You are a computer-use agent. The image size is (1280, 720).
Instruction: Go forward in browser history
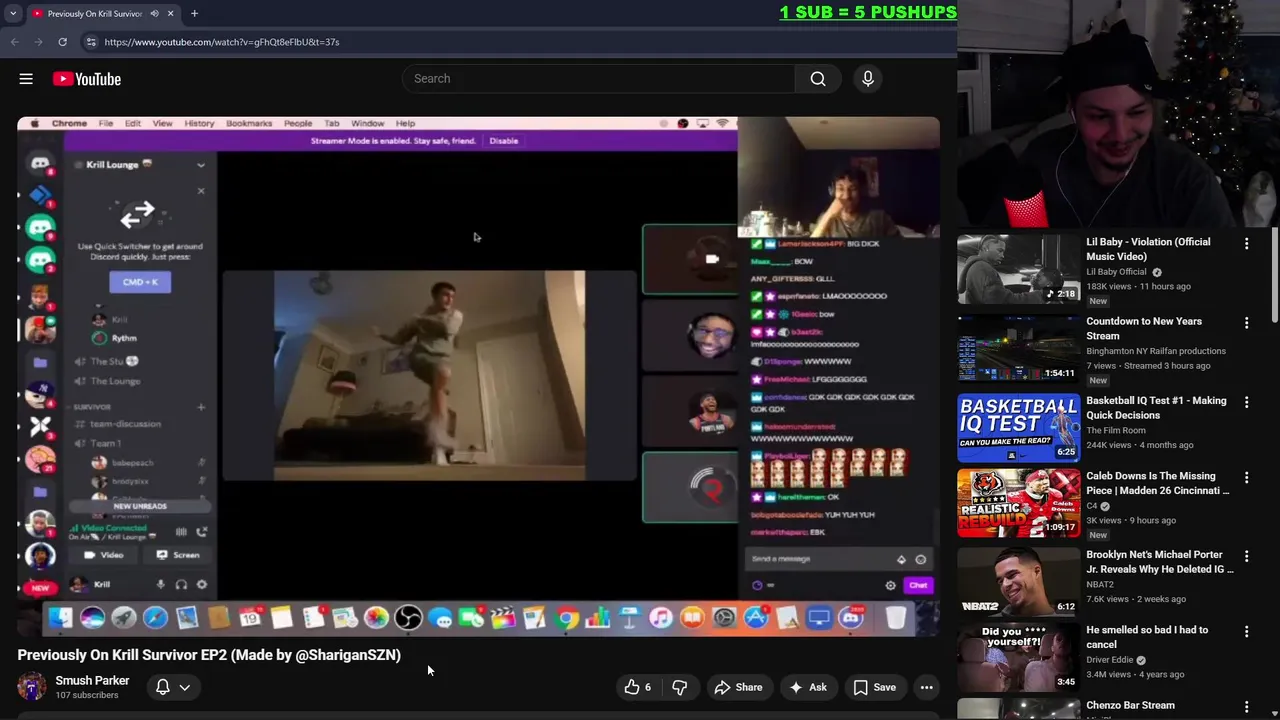point(39,42)
